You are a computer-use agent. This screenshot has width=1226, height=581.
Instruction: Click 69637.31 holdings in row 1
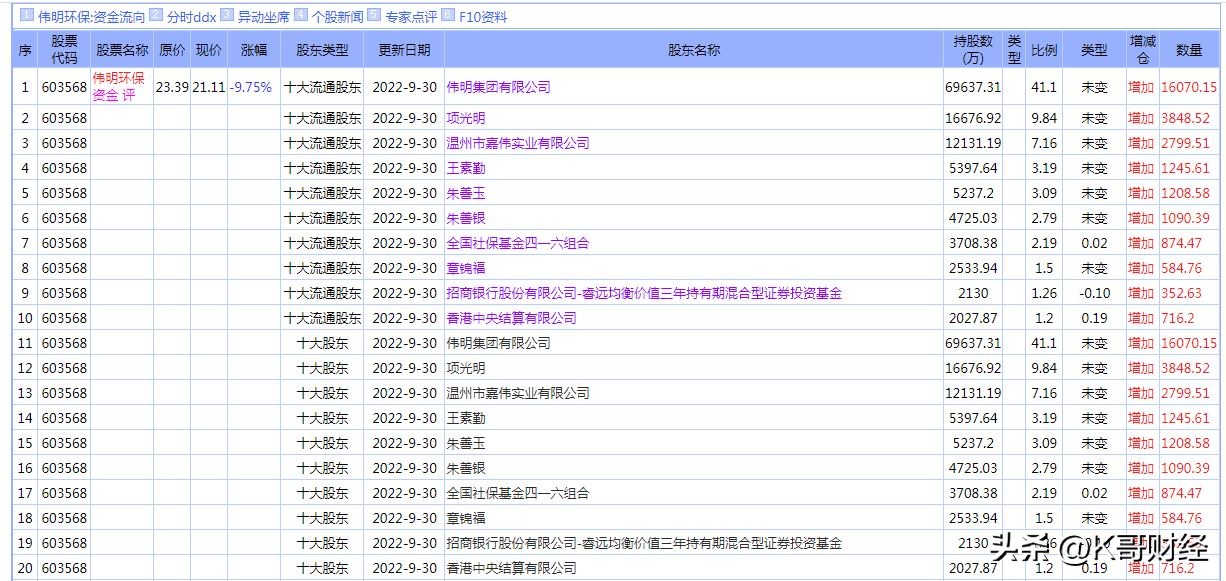[x=972, y=87]
